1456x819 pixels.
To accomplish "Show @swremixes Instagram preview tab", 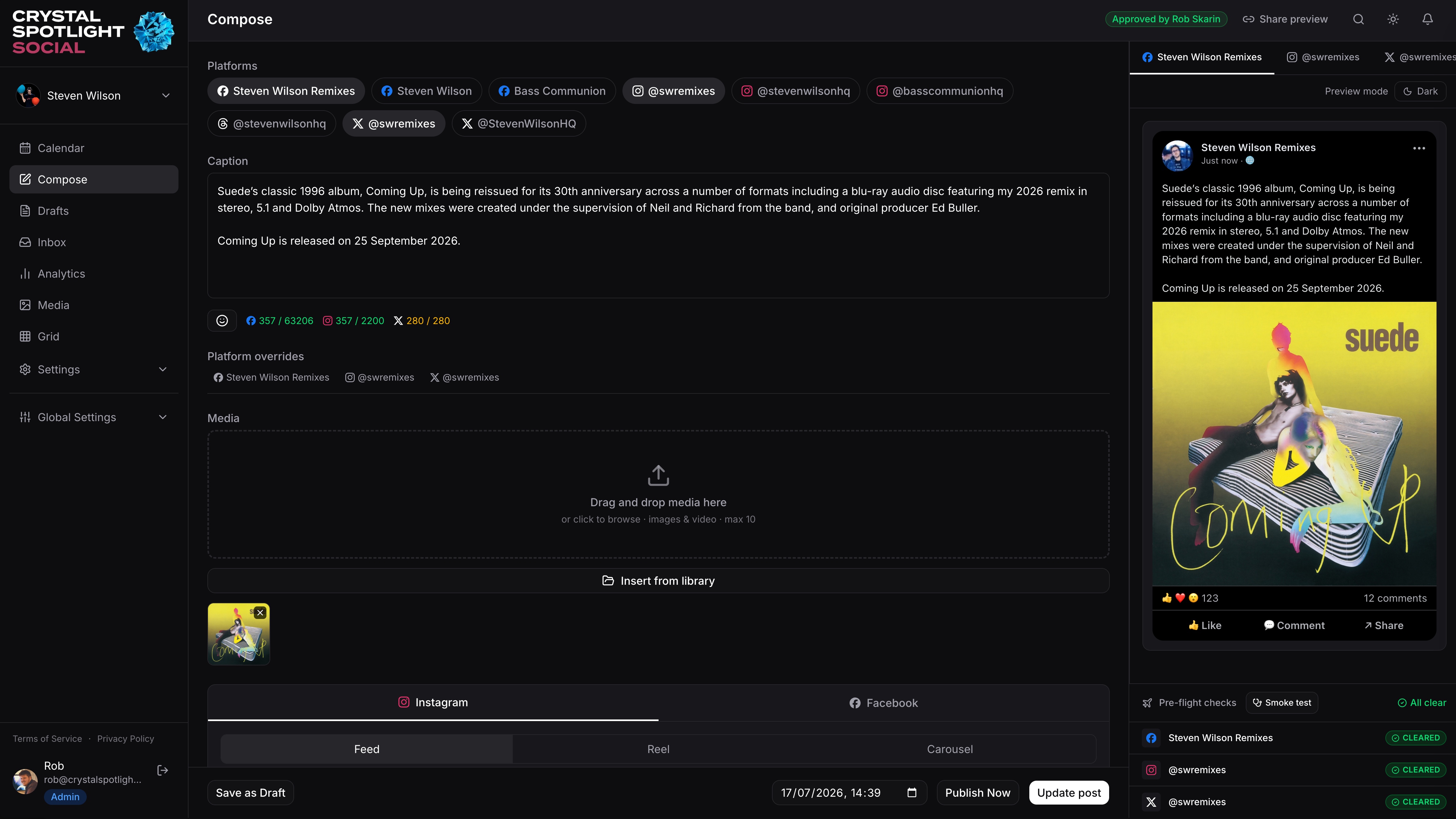I will [1322, 57].
